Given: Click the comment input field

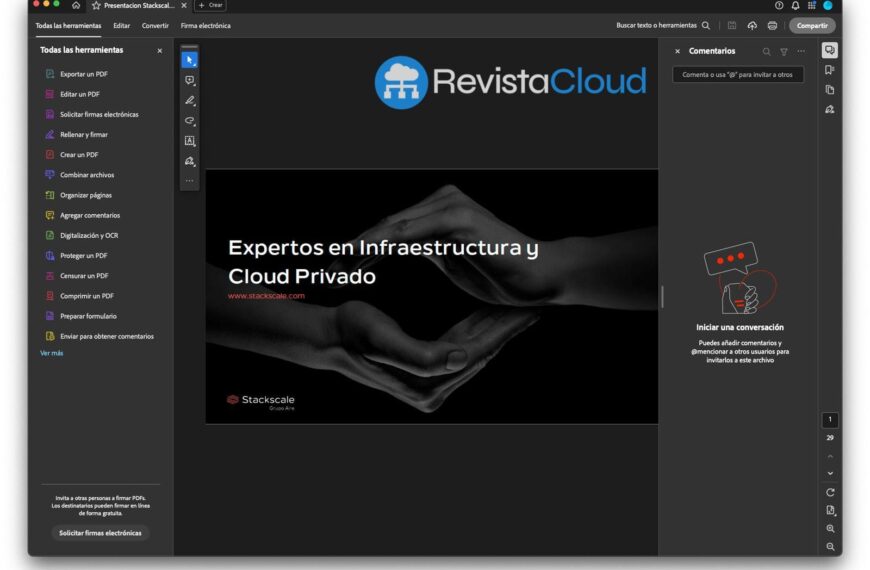Looking at the screenshot, I should 738,75.
